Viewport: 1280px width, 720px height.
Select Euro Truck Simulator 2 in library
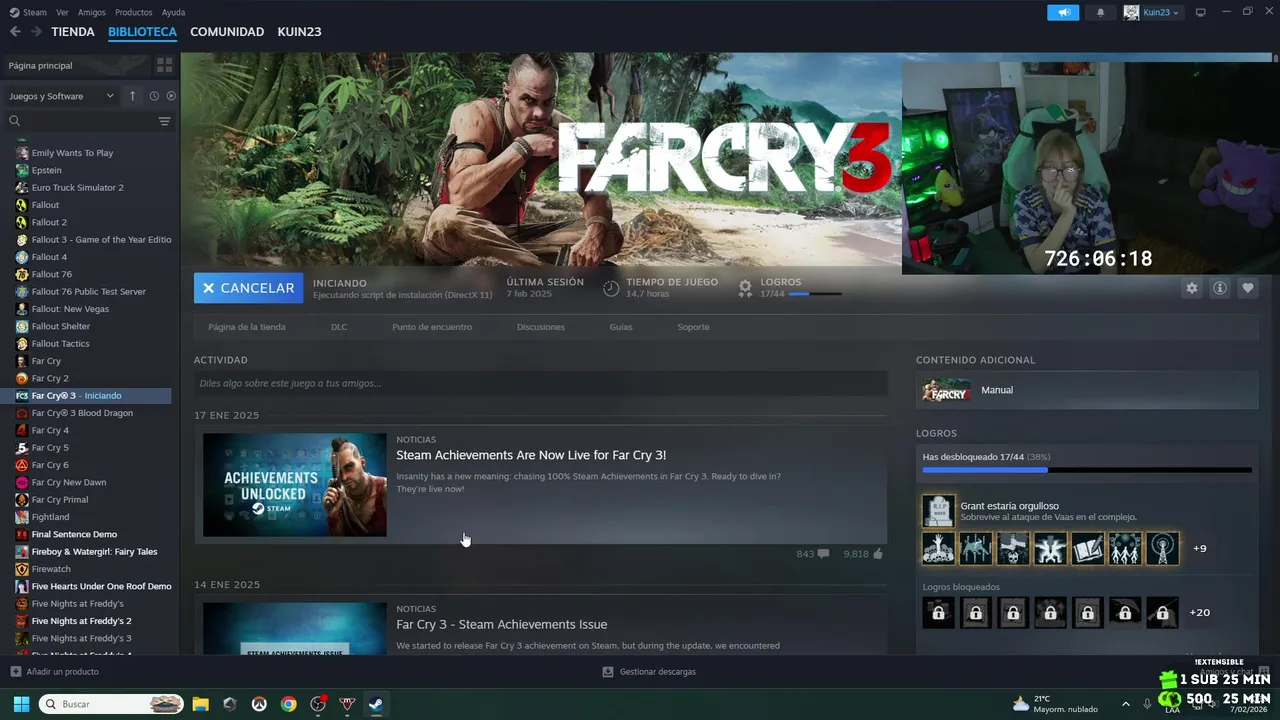(78, 188)
